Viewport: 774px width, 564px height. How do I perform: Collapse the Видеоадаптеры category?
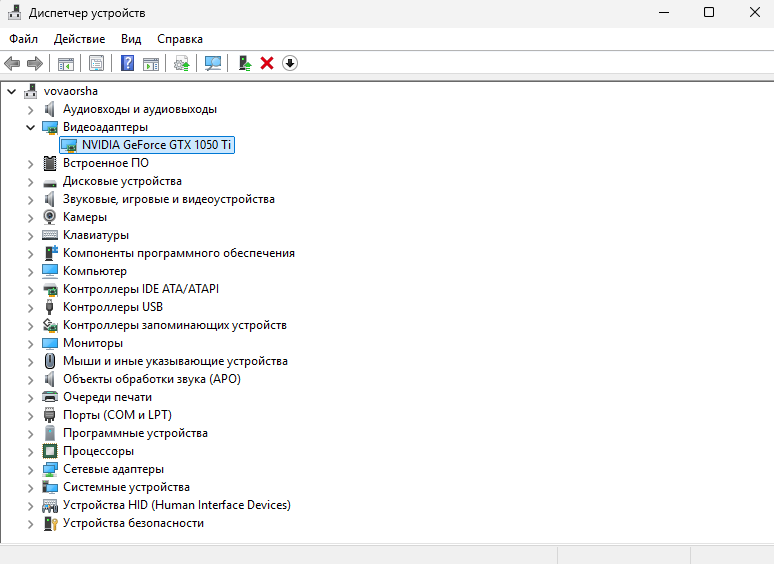[x=31, y=127]
